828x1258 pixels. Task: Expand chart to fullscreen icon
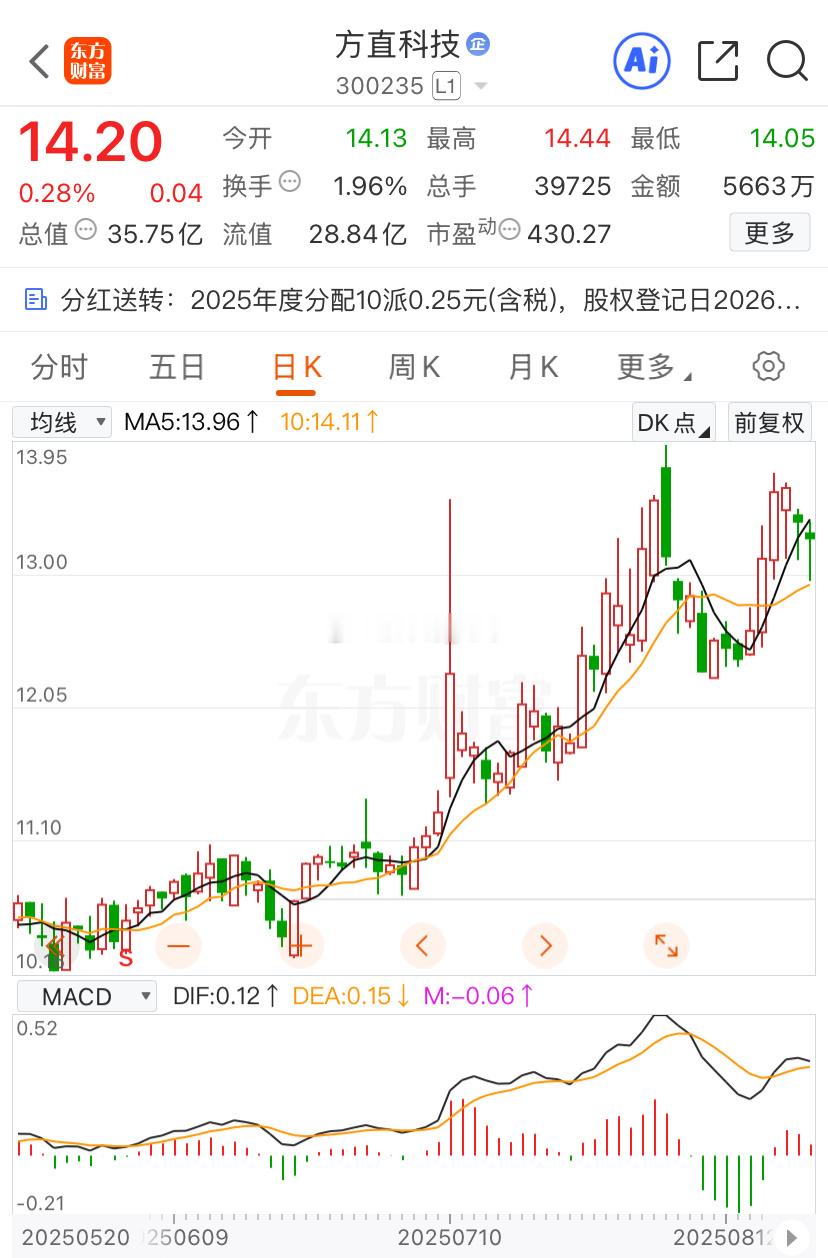(x=666, y=945)
